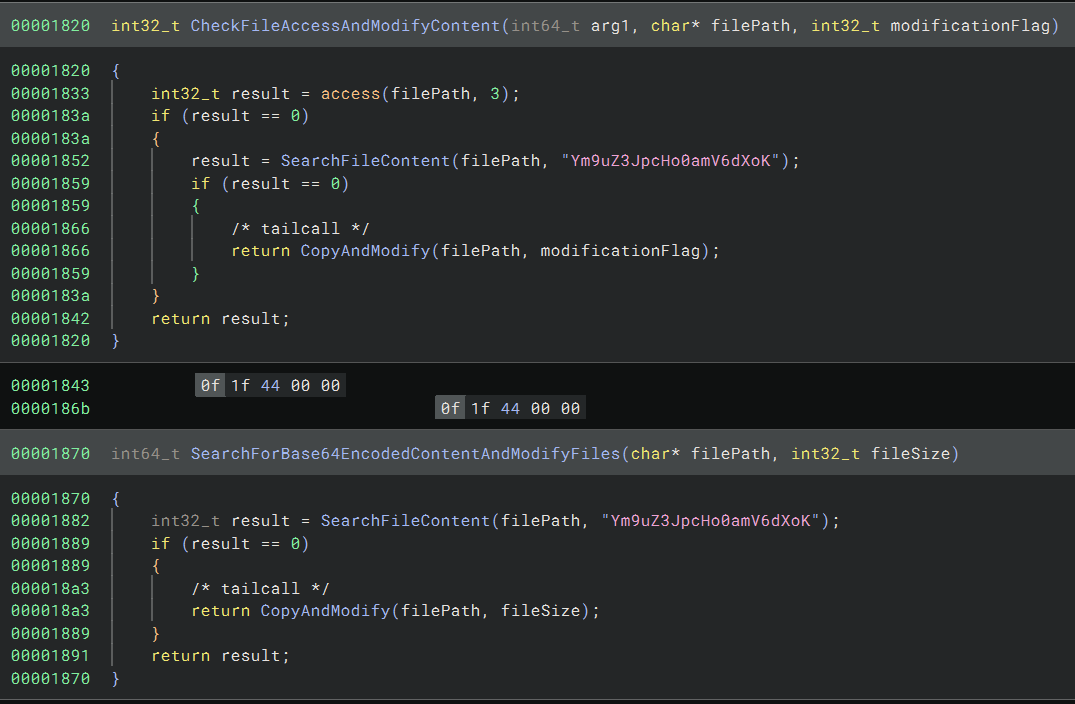Click the 44 byte on row 00001843

[270, 386]
